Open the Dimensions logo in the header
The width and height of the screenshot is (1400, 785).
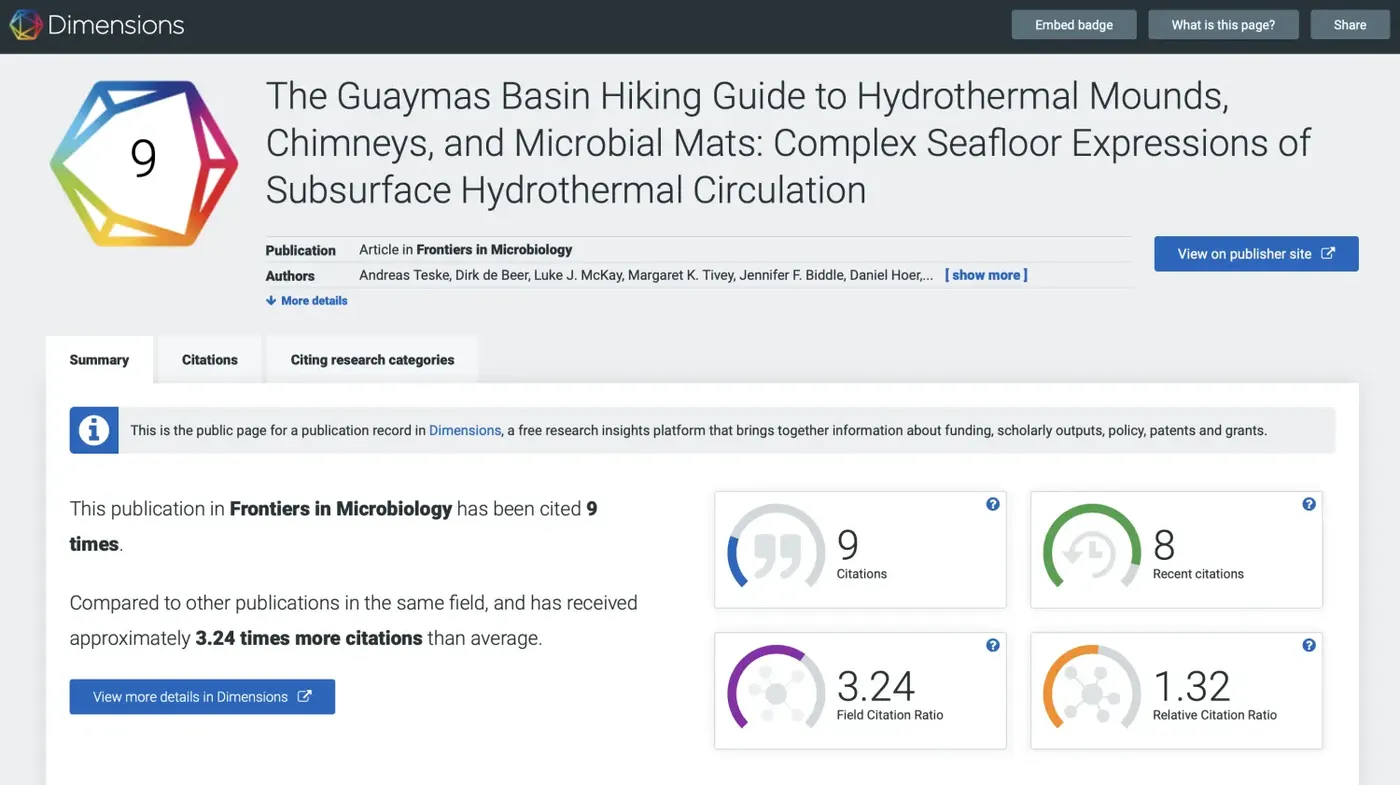point(97,25)
